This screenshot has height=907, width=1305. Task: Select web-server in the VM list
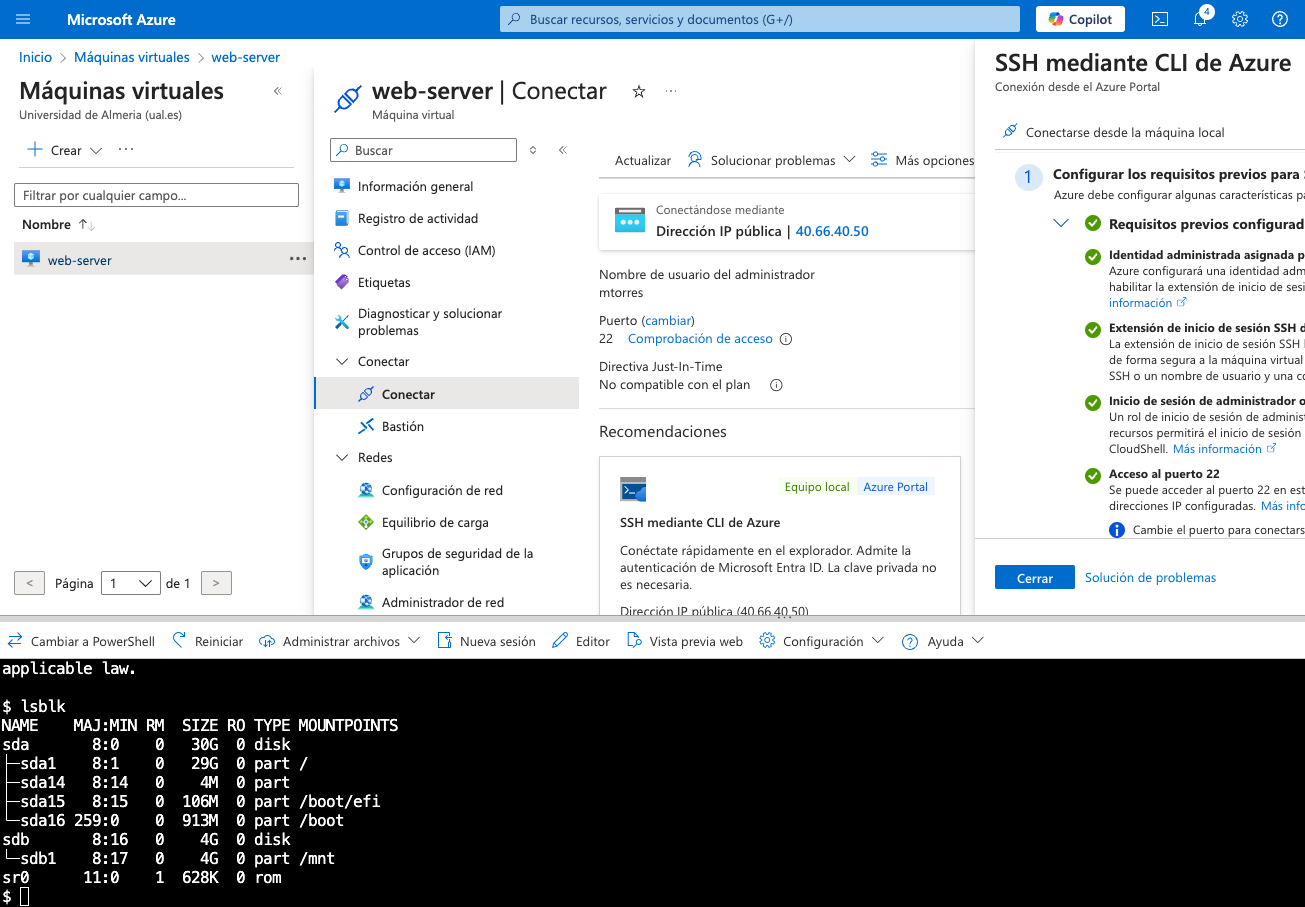80,260
